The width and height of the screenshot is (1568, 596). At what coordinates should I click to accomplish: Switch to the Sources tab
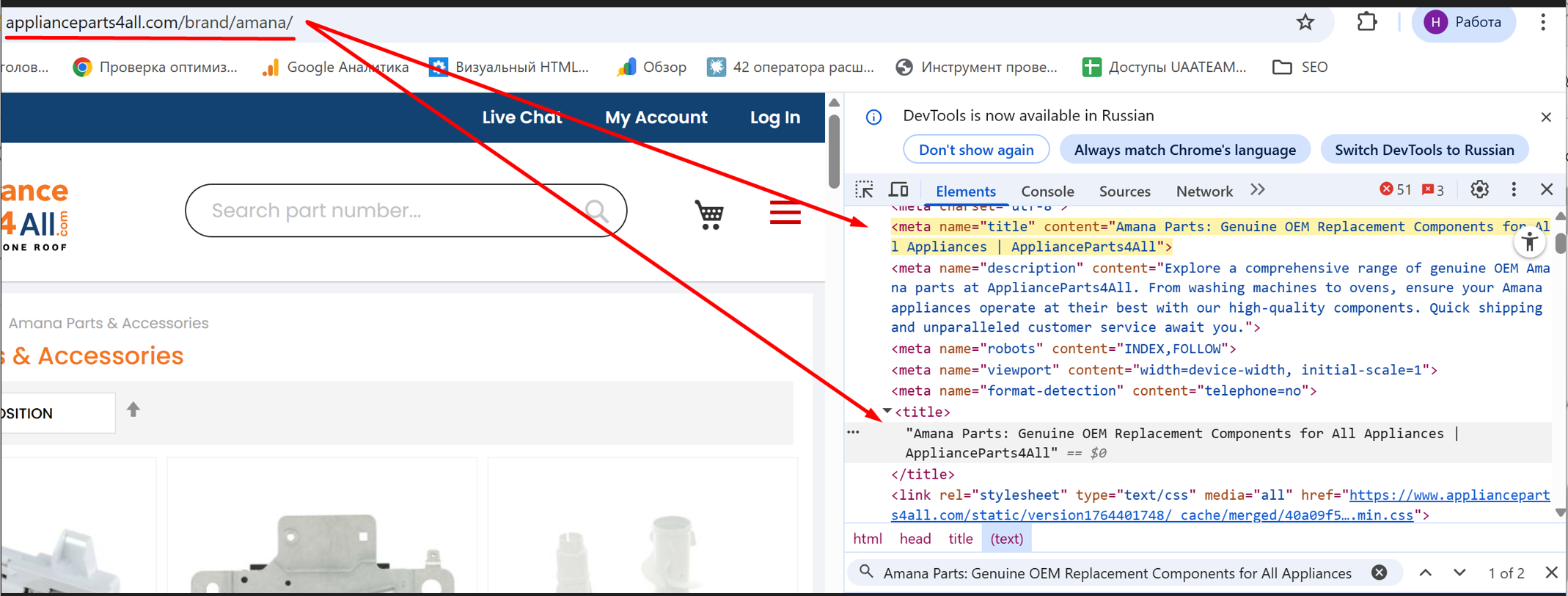coord(1124,191)
